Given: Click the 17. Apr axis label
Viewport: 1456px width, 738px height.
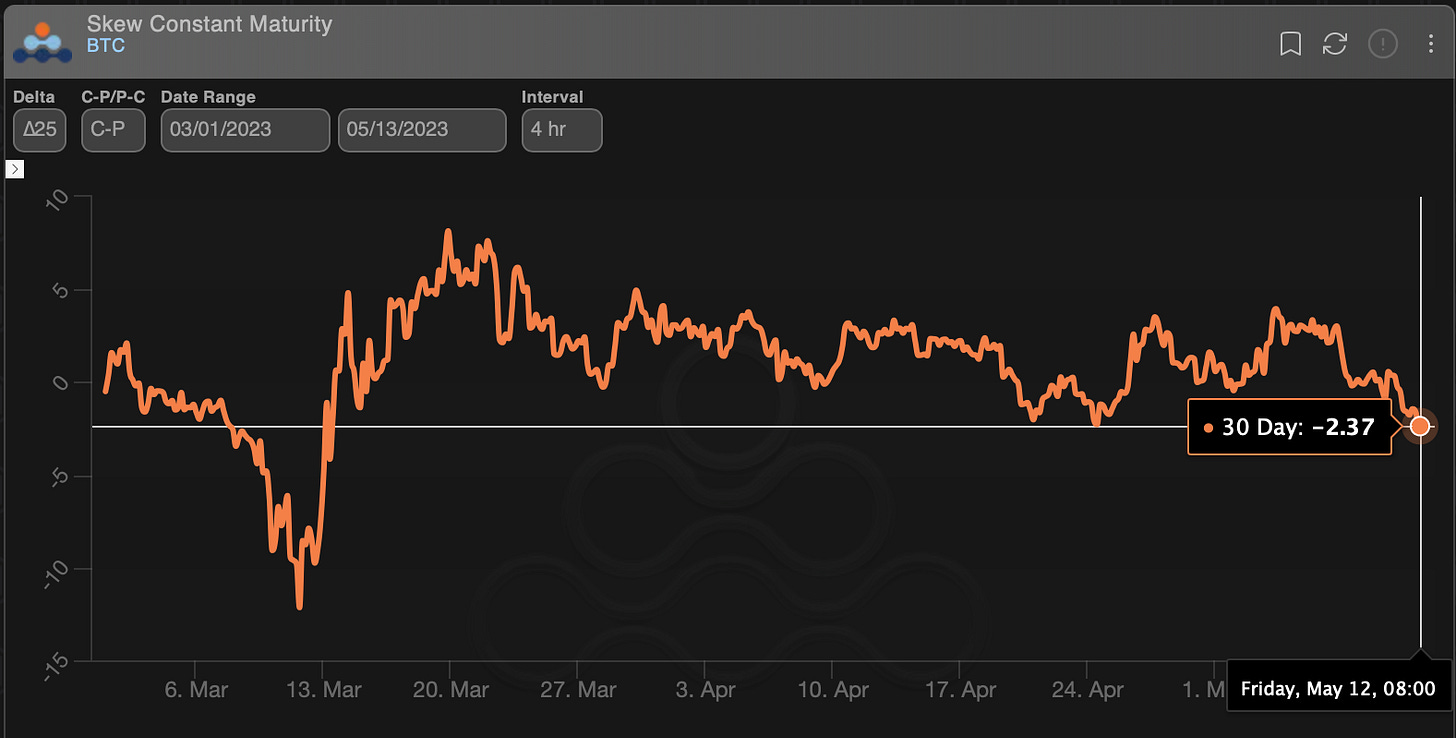Looking at the screenshot, I should click(x=960, y=690).
